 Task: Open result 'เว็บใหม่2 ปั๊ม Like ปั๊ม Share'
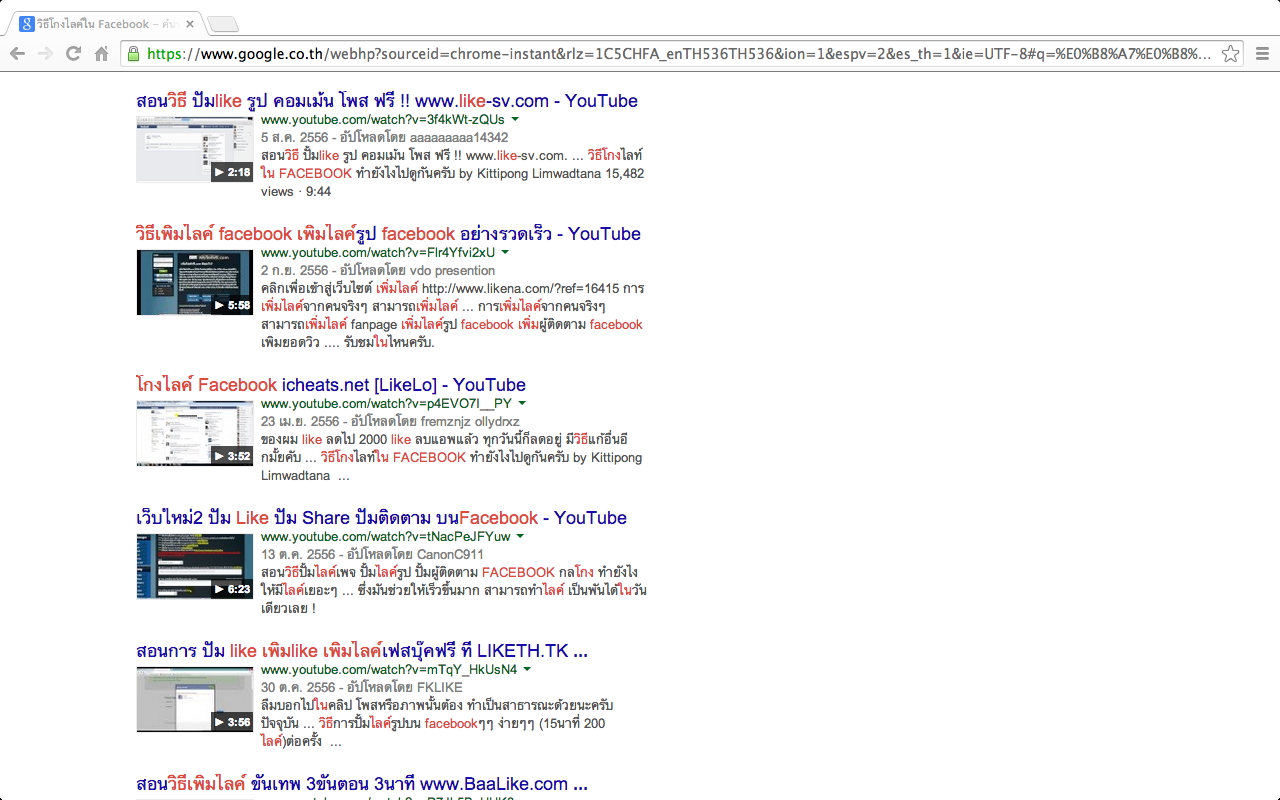[x=381, y=518]
